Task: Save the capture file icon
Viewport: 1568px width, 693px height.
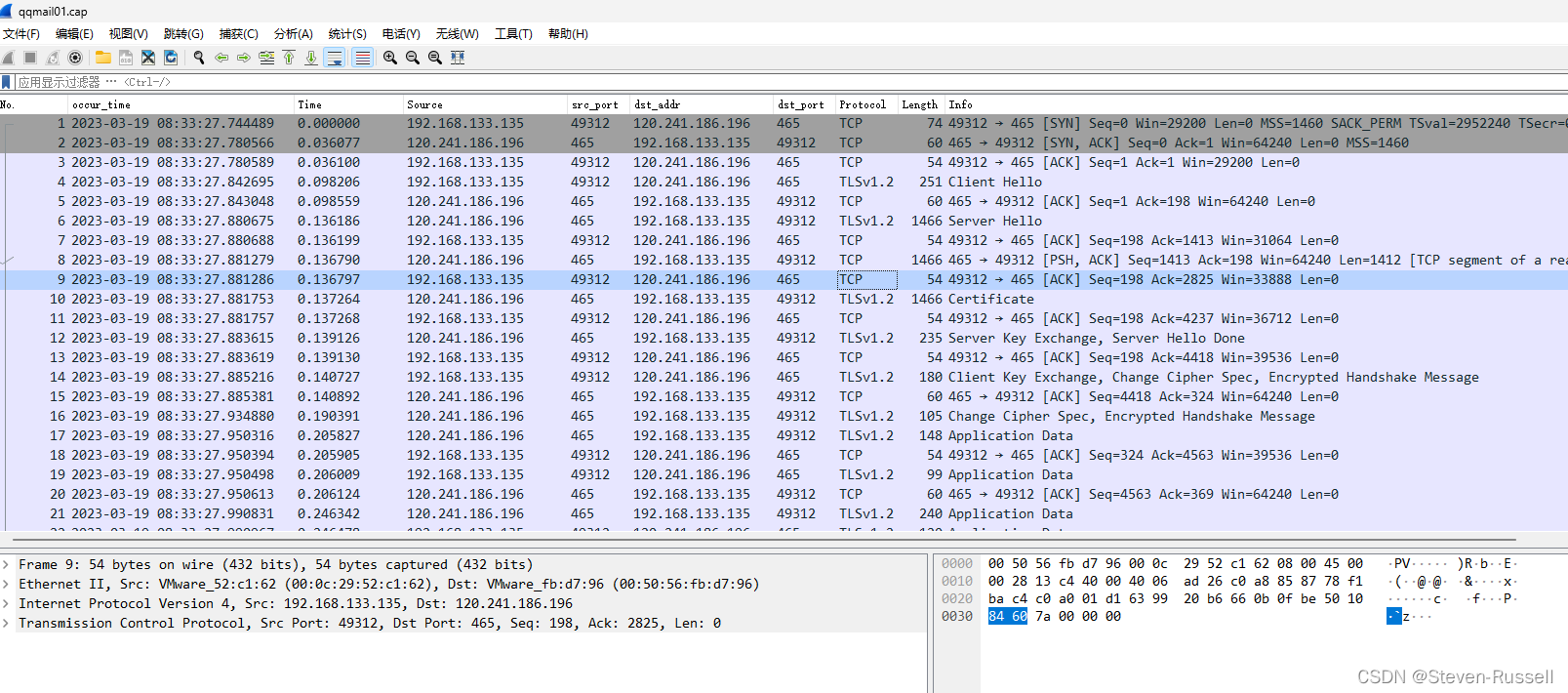Action: pyautogui.click(x=126, y=58)
